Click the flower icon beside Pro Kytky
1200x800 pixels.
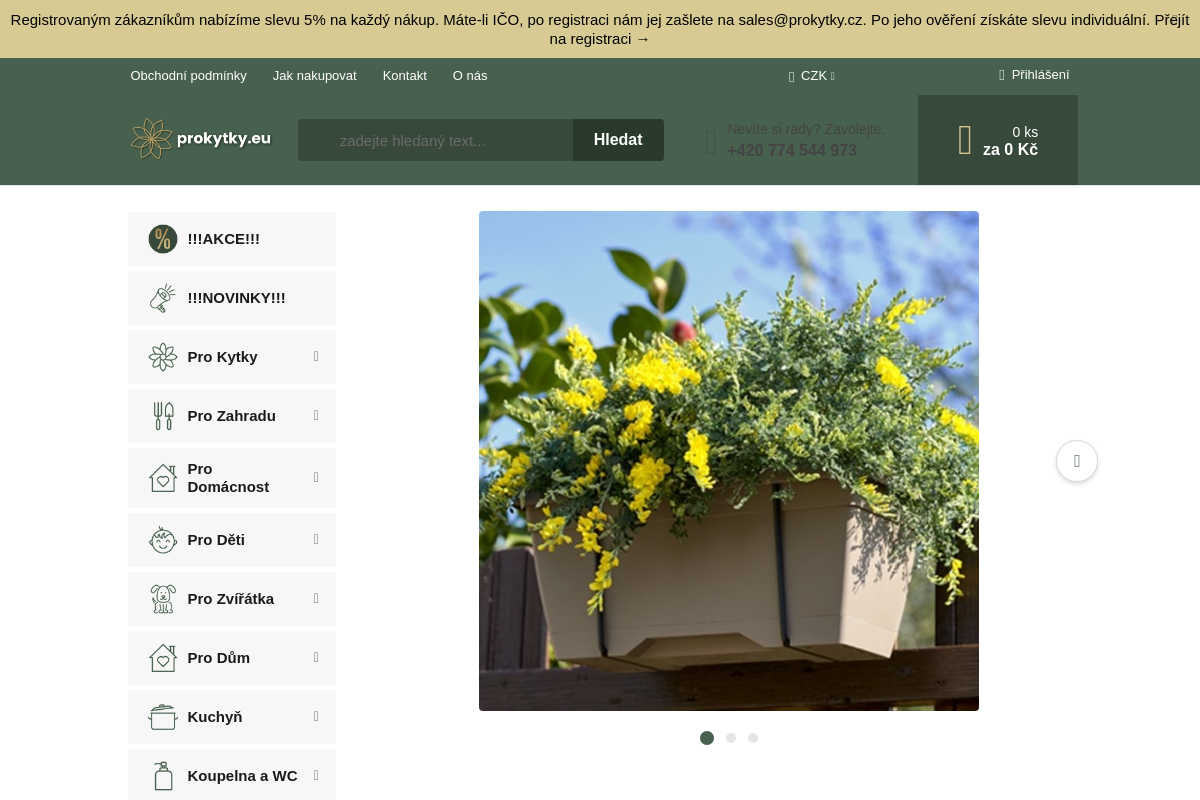(x=163, y=357)
